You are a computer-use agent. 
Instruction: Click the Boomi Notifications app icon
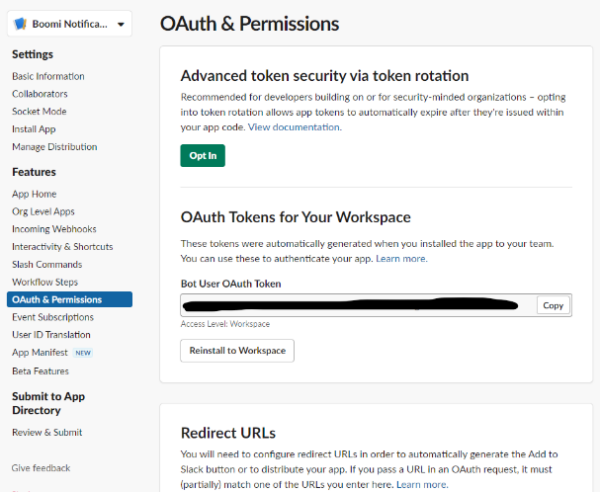click(x=20, y=24)
